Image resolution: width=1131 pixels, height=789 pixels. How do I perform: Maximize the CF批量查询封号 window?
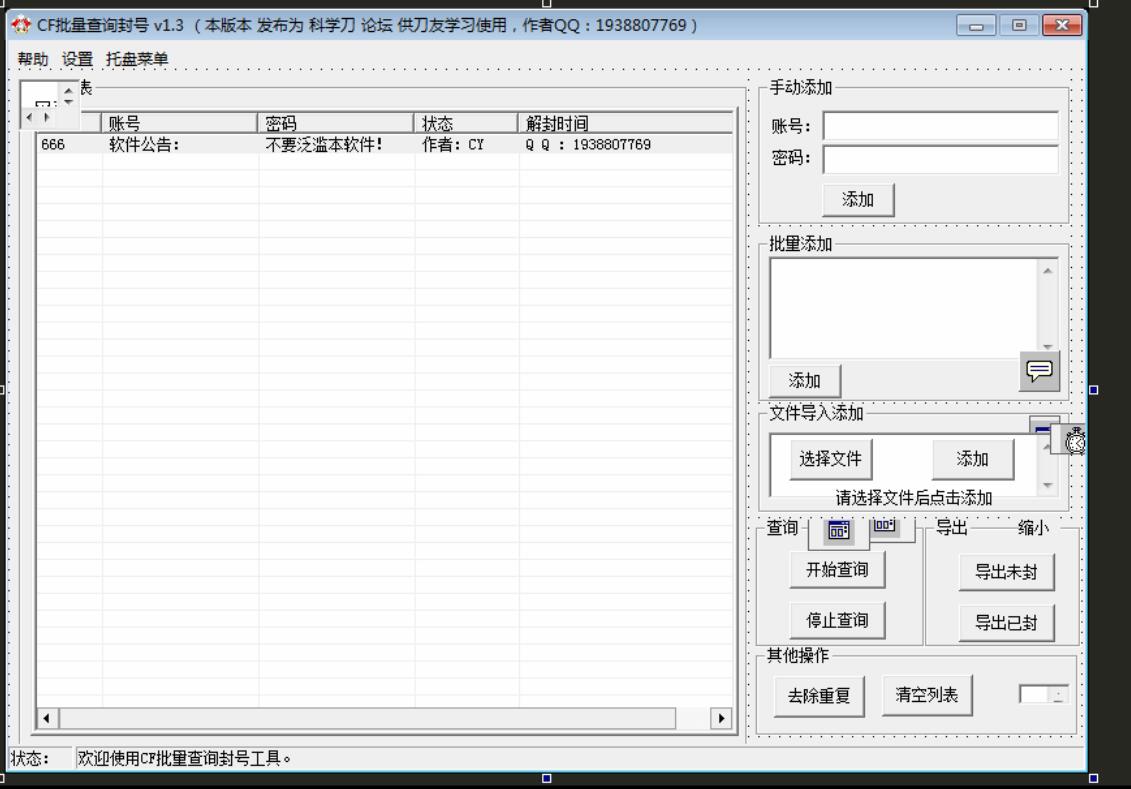(x=1018, y=26)
